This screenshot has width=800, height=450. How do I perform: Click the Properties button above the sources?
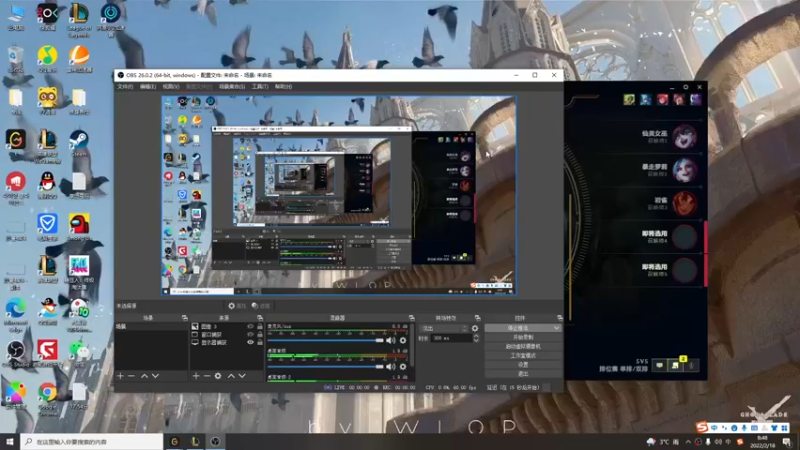click(237, 306)
